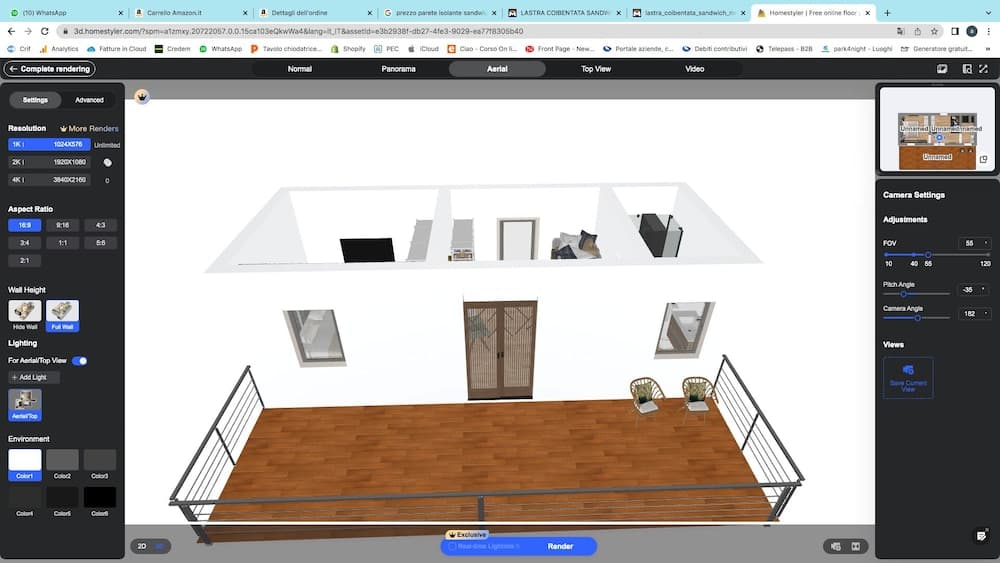Select the 16:9 aspect ratio
Image resolution: width=1000 pixels, height=563 pixels.
tap(24, 225)
